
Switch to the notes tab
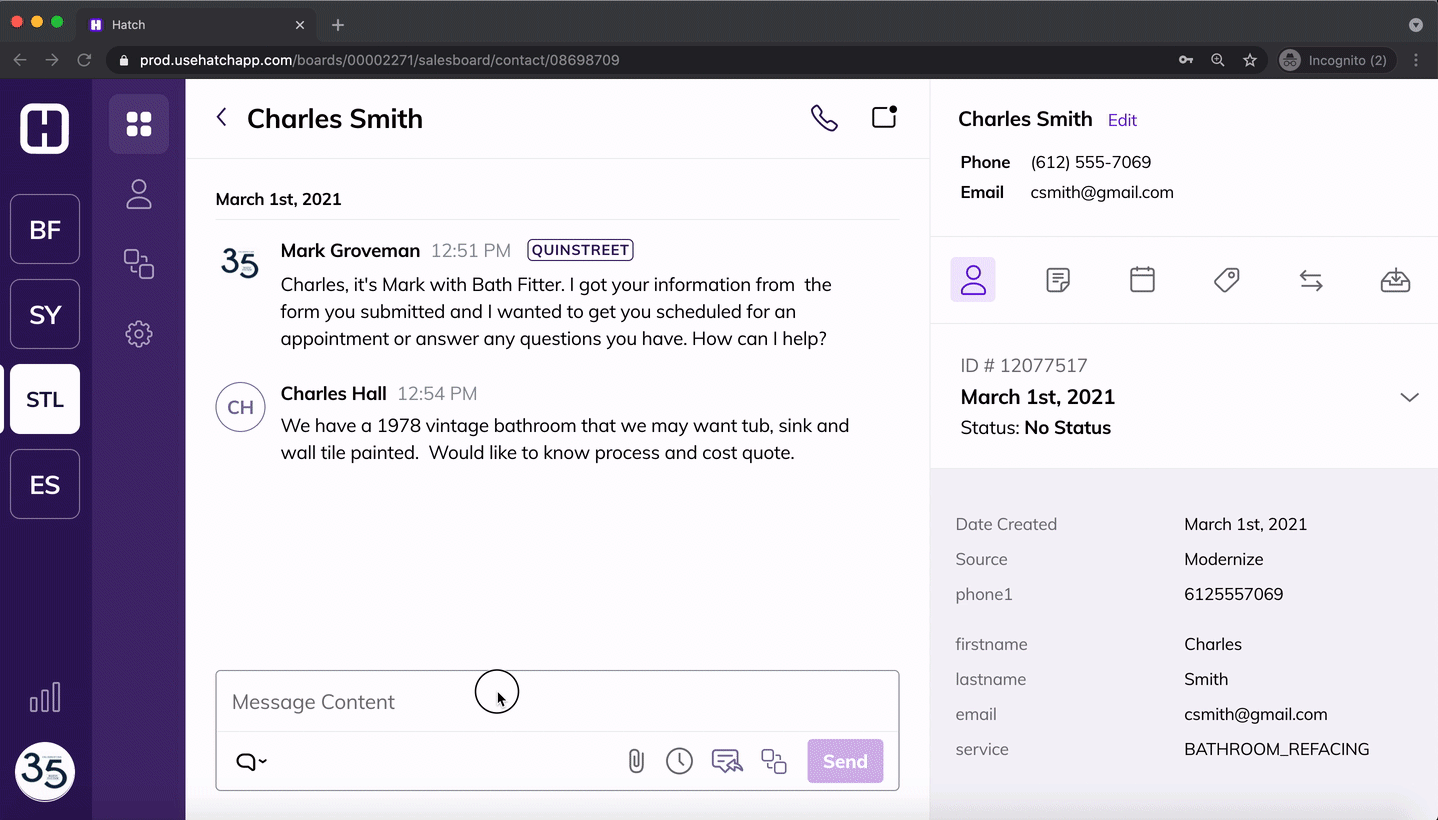(x=1058, y=280)
